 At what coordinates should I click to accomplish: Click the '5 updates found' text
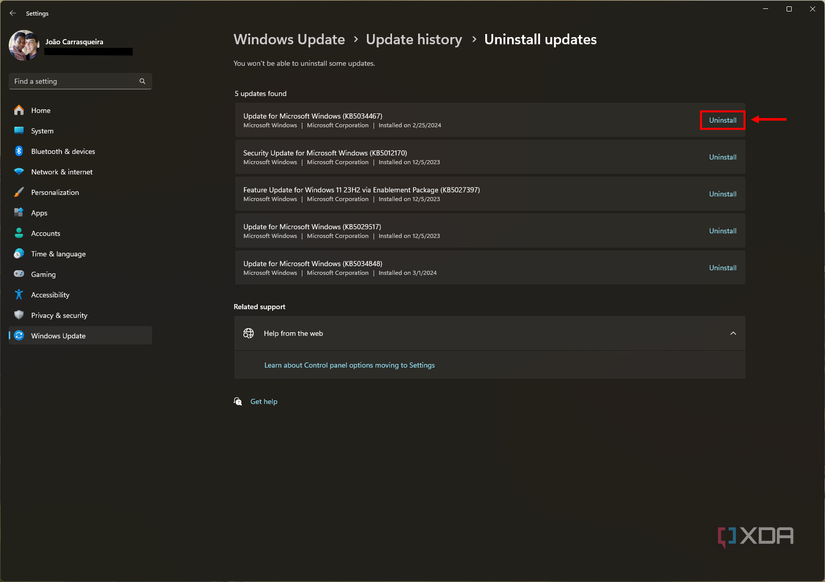[x=260, y=93]
